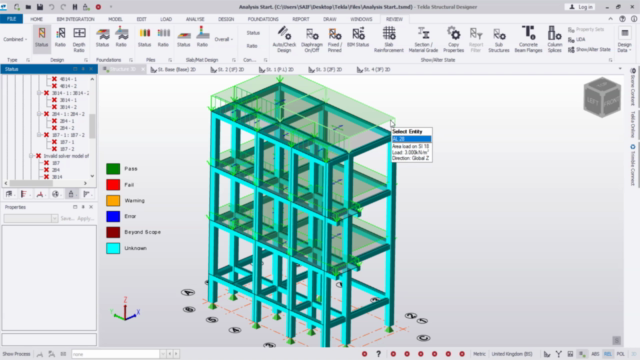This screenshot has height=360, width=640.
Task: Open the St. 4 (3F) 2D view tab
Action: [x=373, y=70]
